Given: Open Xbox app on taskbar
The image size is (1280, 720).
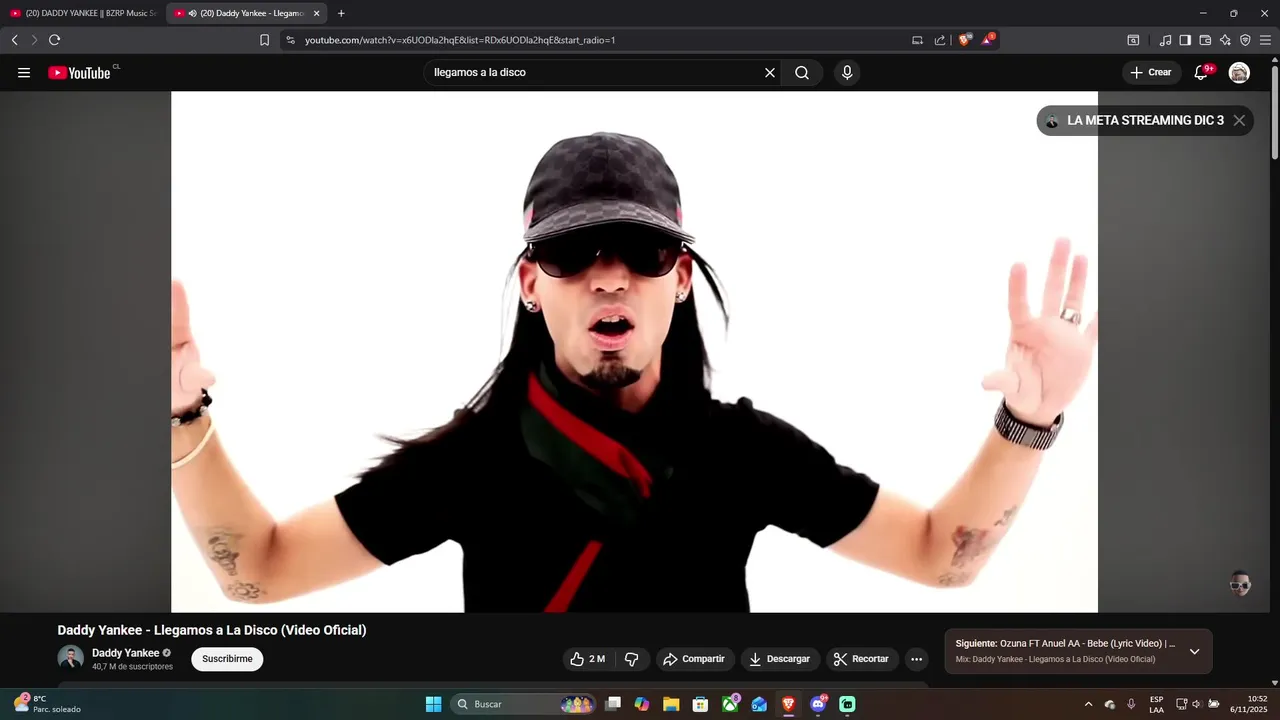Looking at the screenshot, I should [x=730, y=704].
